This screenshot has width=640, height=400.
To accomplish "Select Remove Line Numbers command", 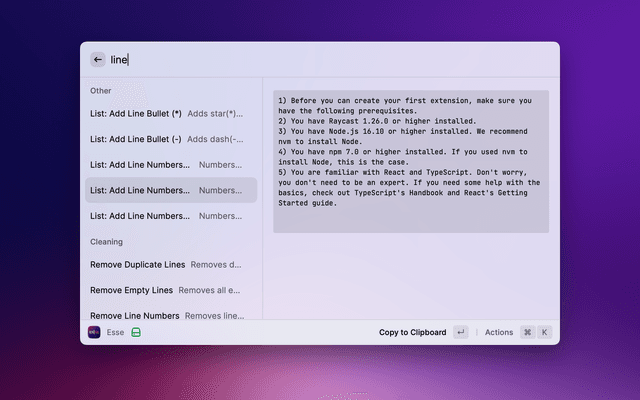I will click(135, 315).
